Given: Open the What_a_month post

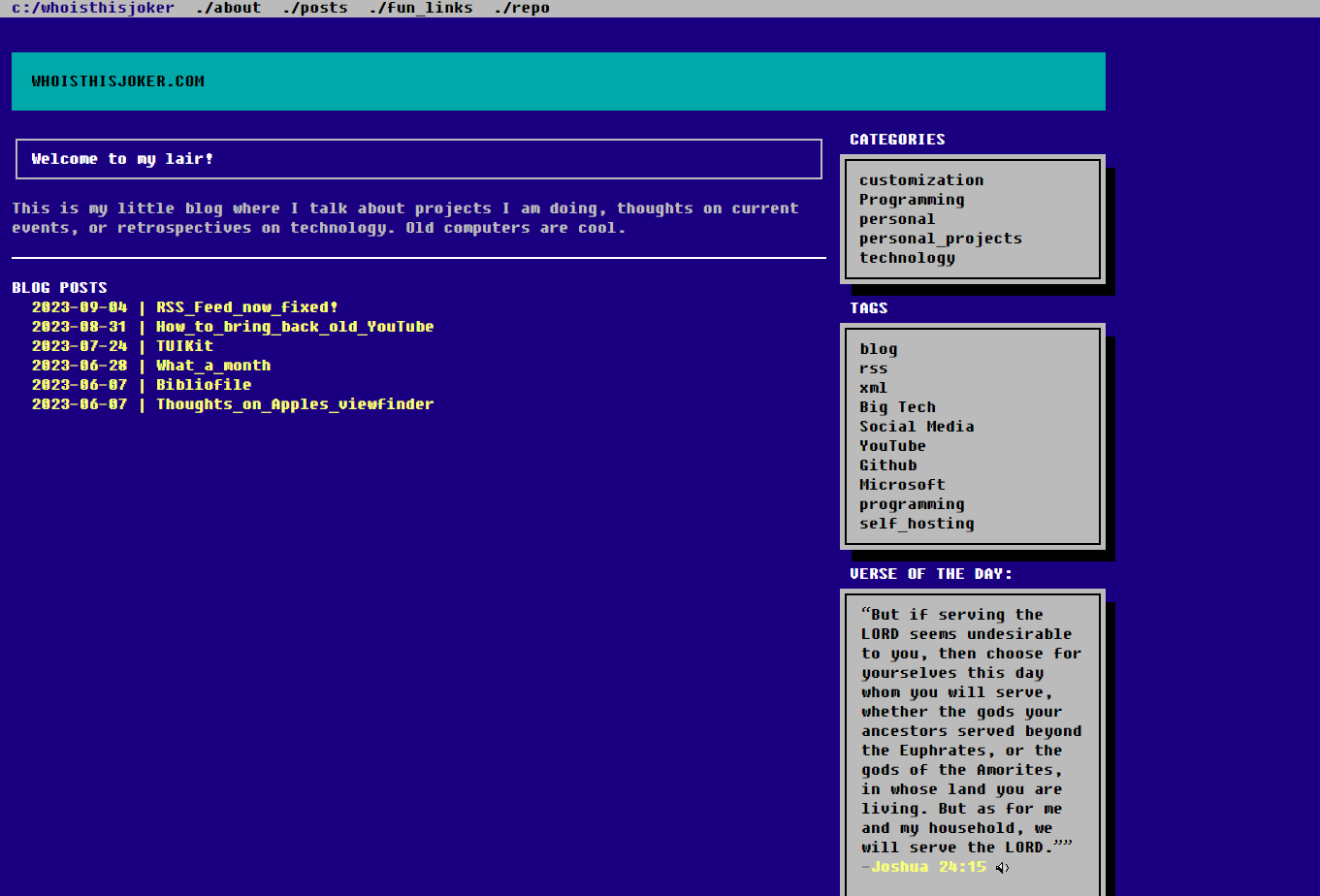Looking at the screenshot, I should point(213,366).
